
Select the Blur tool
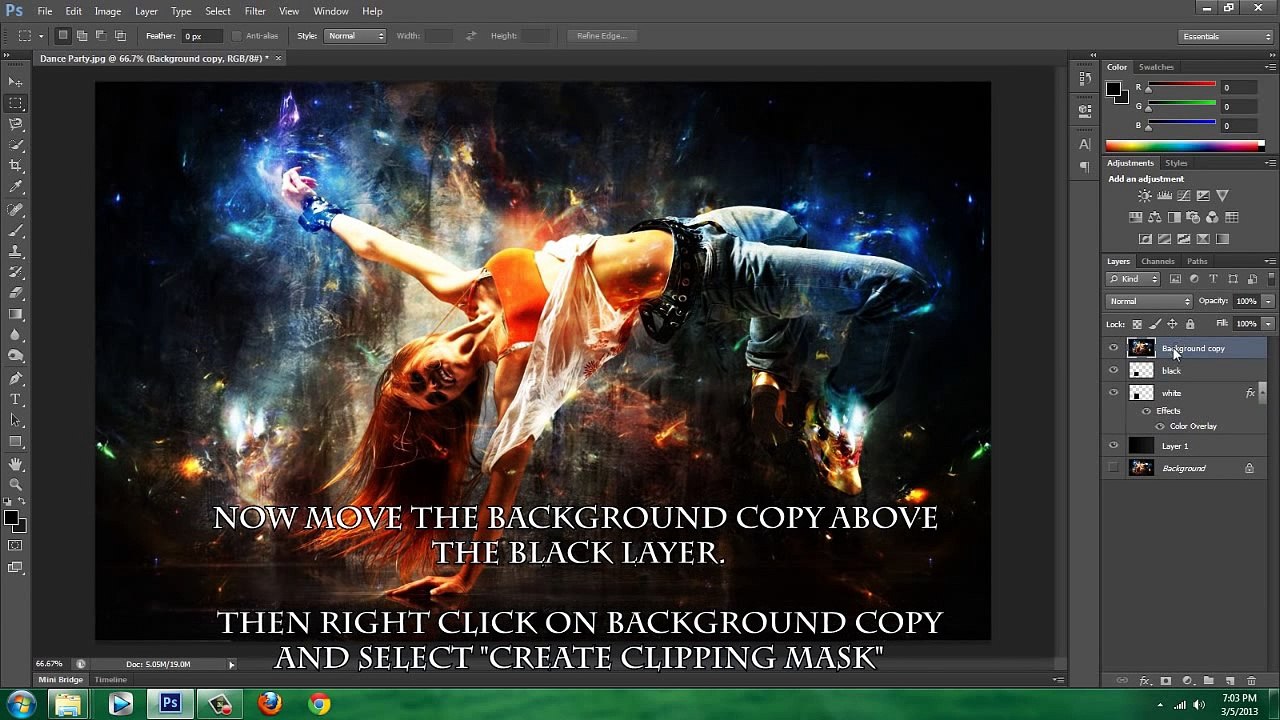pos(16,336)
